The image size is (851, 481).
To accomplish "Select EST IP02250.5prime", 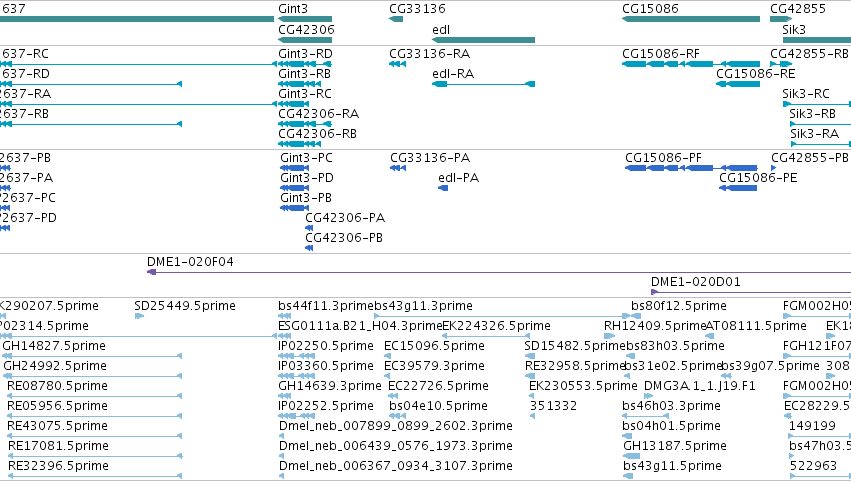I will pyautogui.click(x=326, y=346).
